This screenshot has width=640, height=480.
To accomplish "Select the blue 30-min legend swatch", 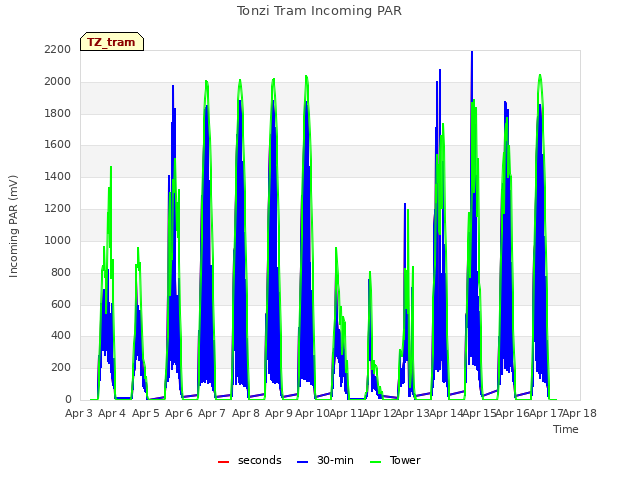I will pyautogui.click(x=302, y=461).
